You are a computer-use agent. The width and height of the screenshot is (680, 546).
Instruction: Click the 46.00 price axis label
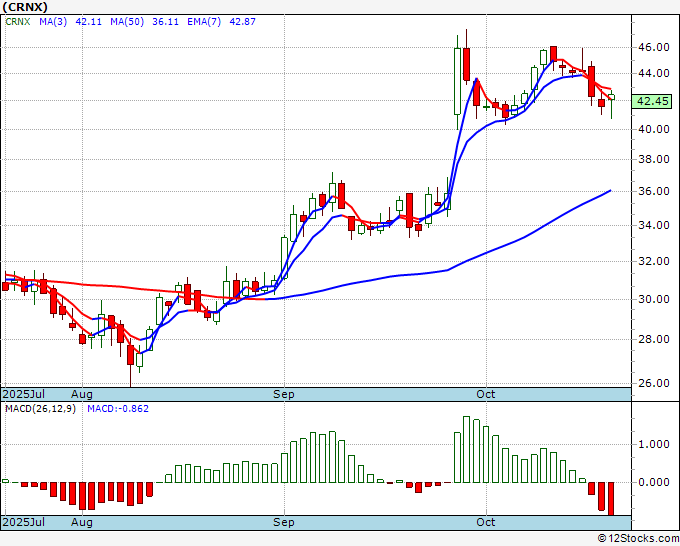tap(654, 48)
